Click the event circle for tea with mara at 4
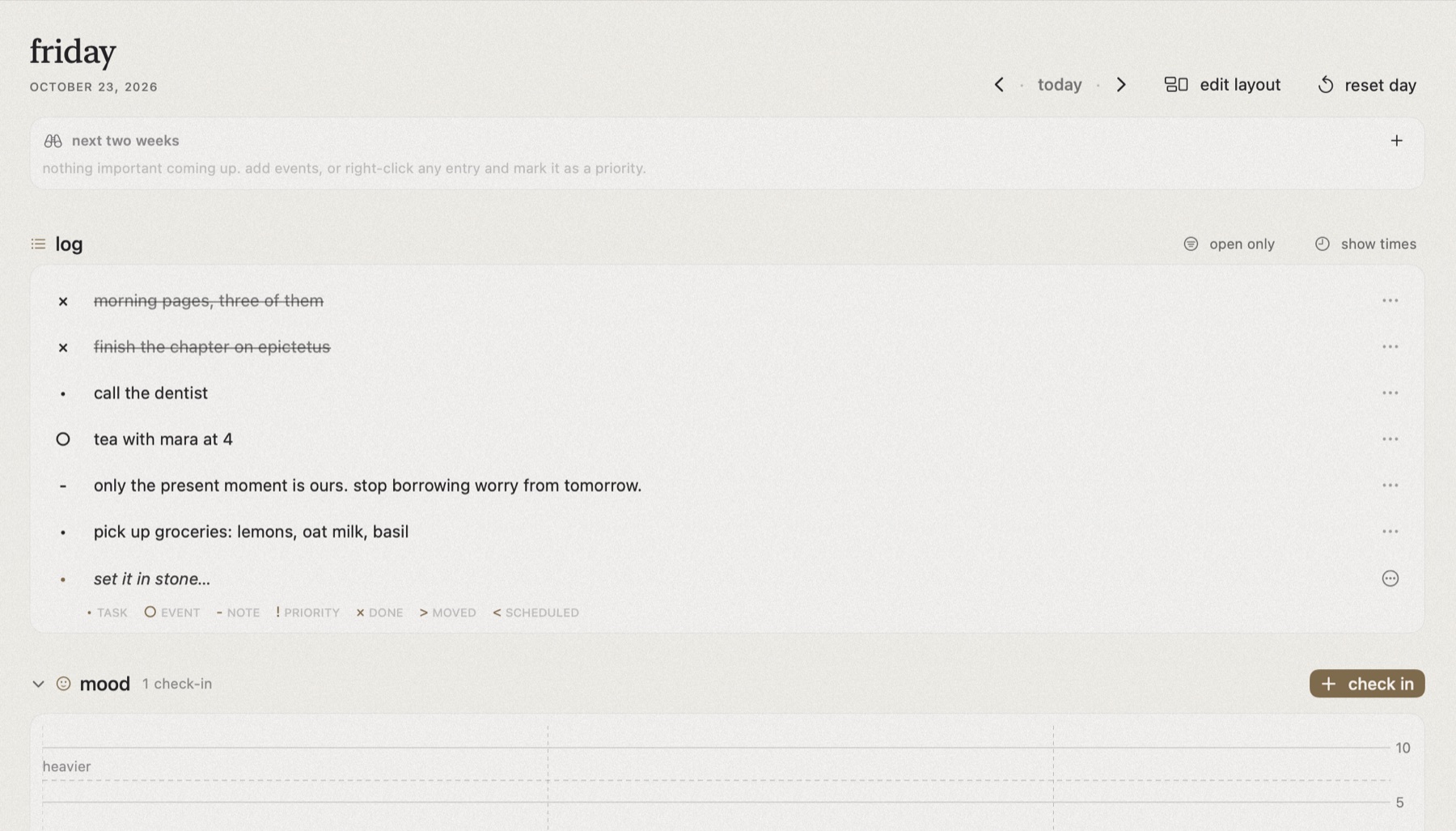The width and height of the screenshot is (1456, 831). pos(63,439)
